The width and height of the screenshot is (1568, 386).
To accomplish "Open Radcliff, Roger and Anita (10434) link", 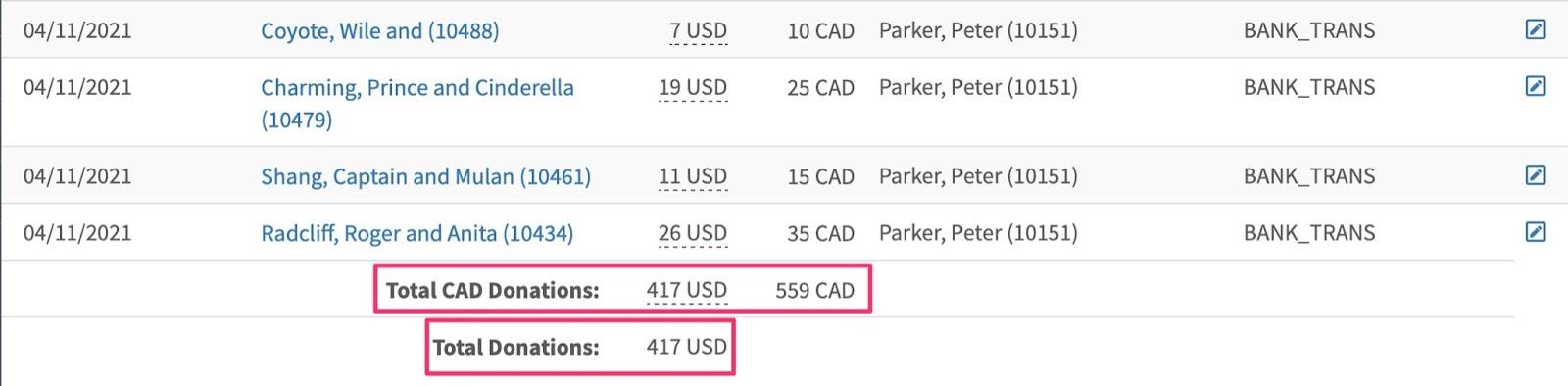I will pyautogui.click(x=416, y=233).
